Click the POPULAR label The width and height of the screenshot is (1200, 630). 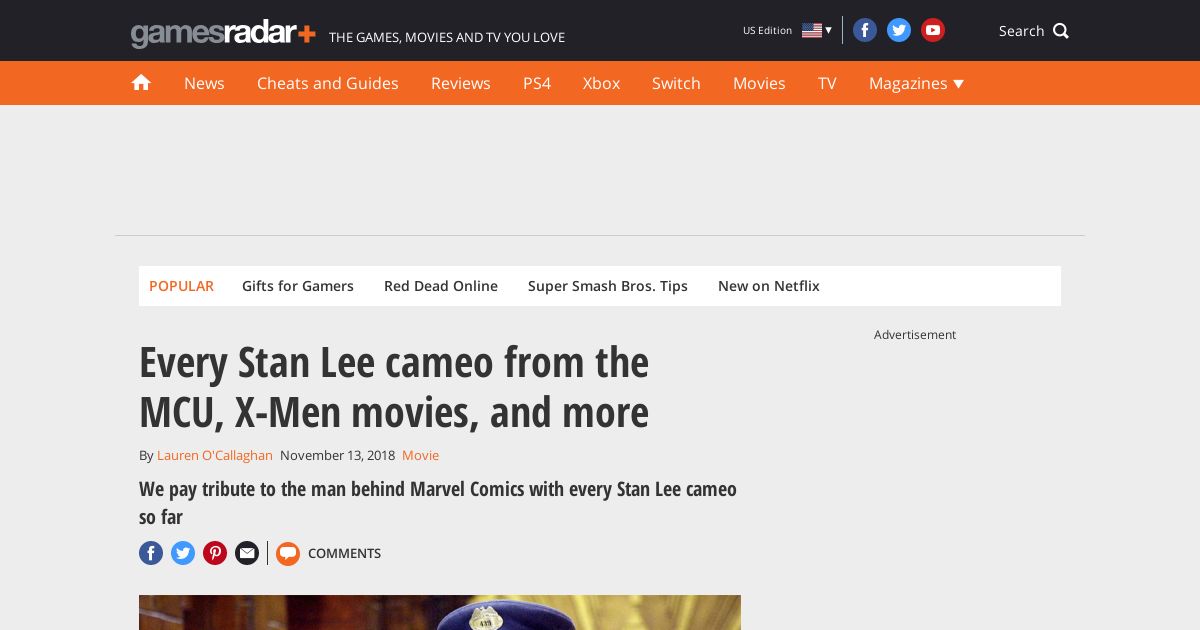181,286
